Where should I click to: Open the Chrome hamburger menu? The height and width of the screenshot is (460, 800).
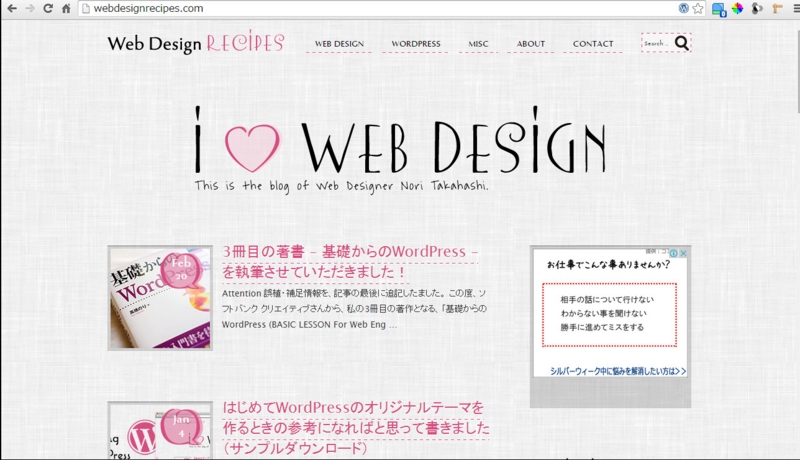(795, 8)
